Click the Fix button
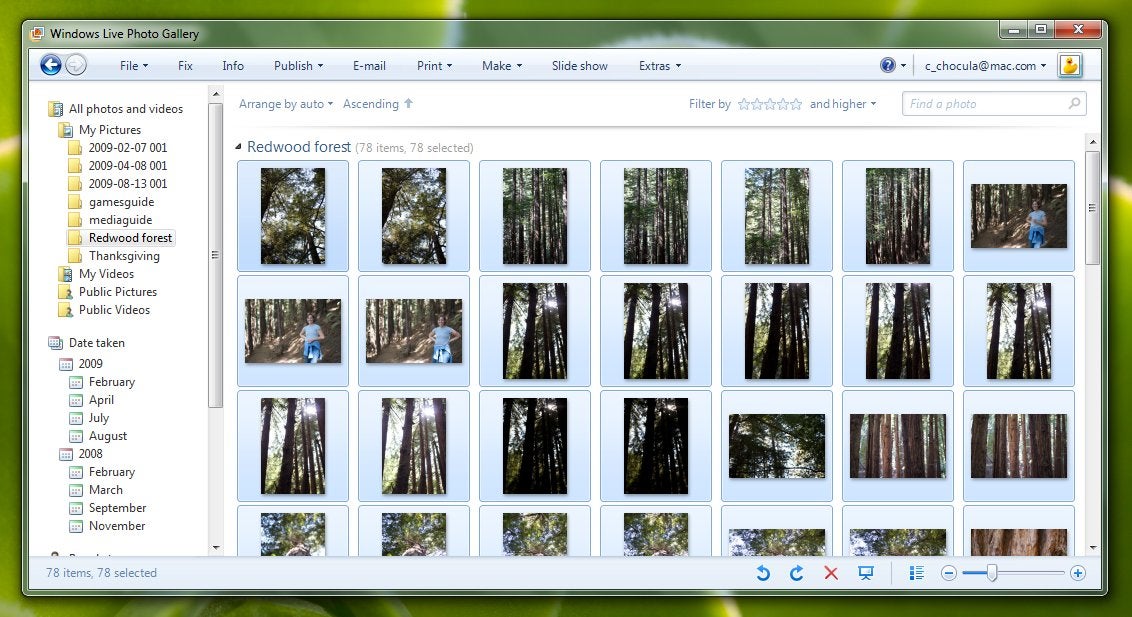The width and height of the screenshot is (1132, 617). point(186,66)
